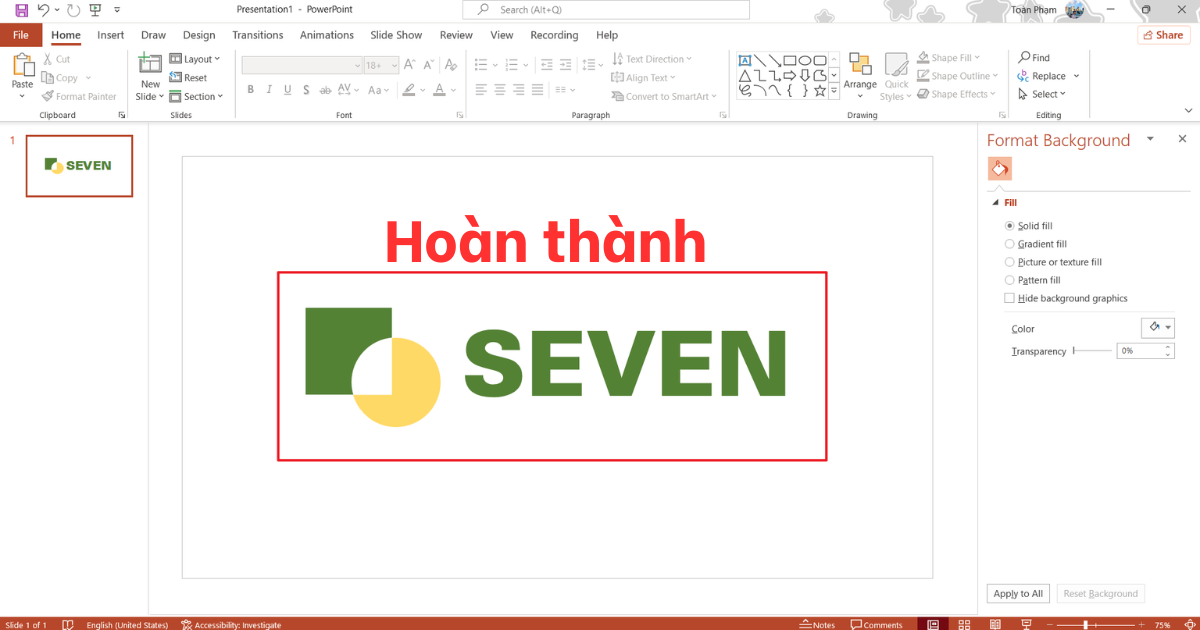The image size is (1200, 630).
Task: Save the presentation from Quick Access
Action: [21, 9]
